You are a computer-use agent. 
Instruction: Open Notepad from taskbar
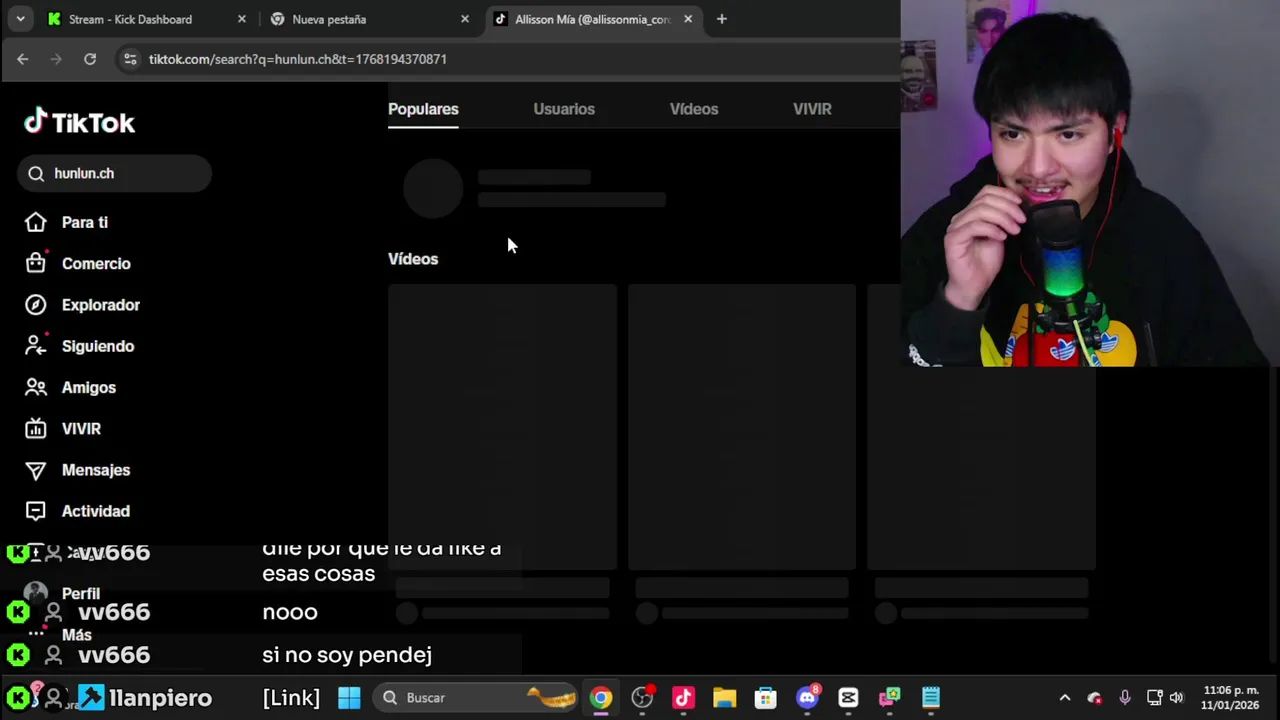[931, 698]
